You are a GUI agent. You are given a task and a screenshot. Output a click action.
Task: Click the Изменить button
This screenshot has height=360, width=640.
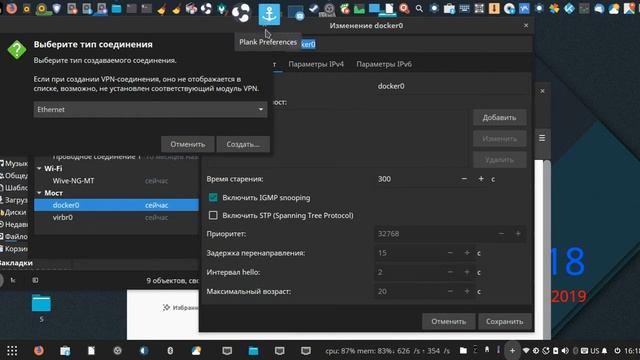click(x=500, y=139)
